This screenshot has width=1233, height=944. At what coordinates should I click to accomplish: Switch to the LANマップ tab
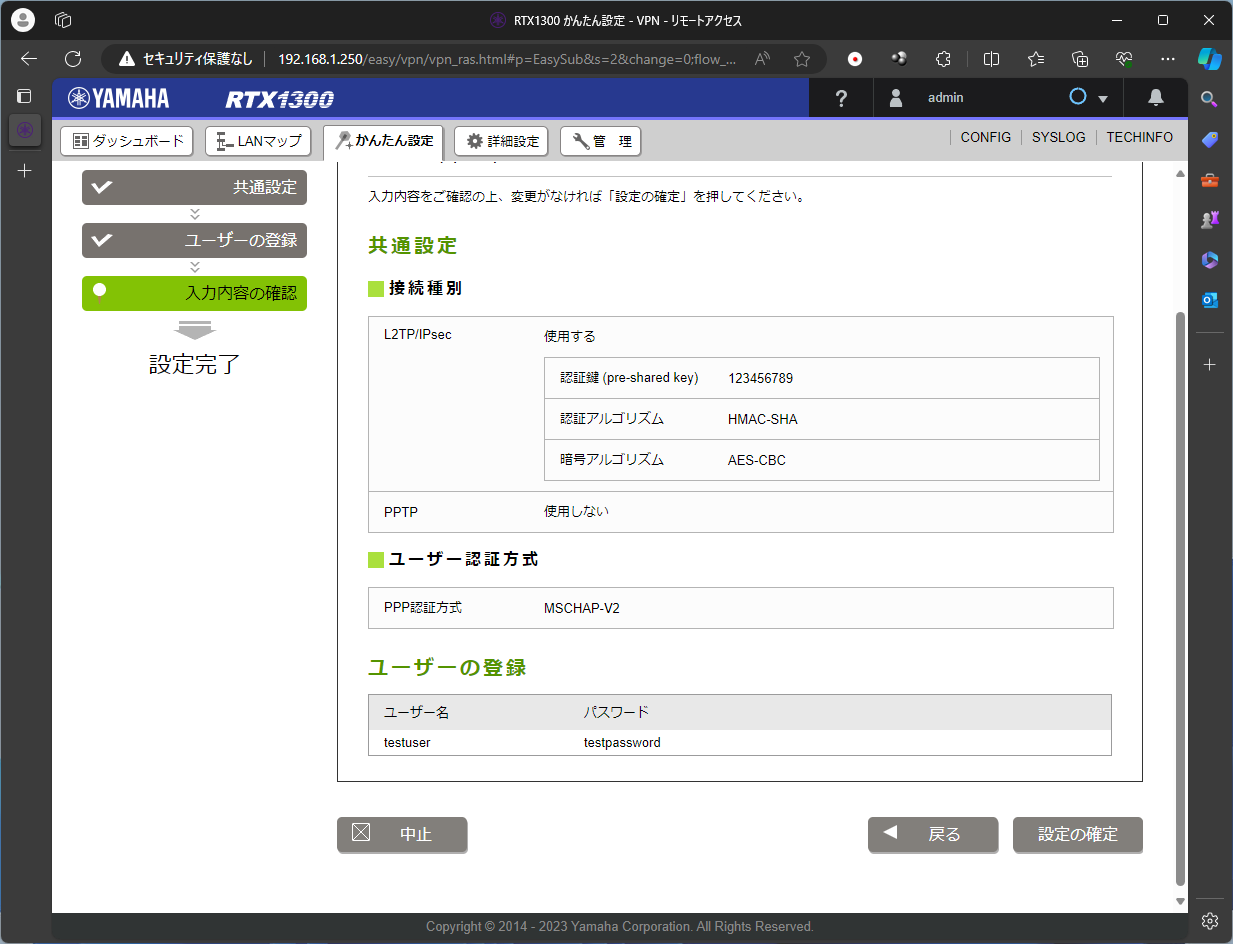tap(258, 141)
